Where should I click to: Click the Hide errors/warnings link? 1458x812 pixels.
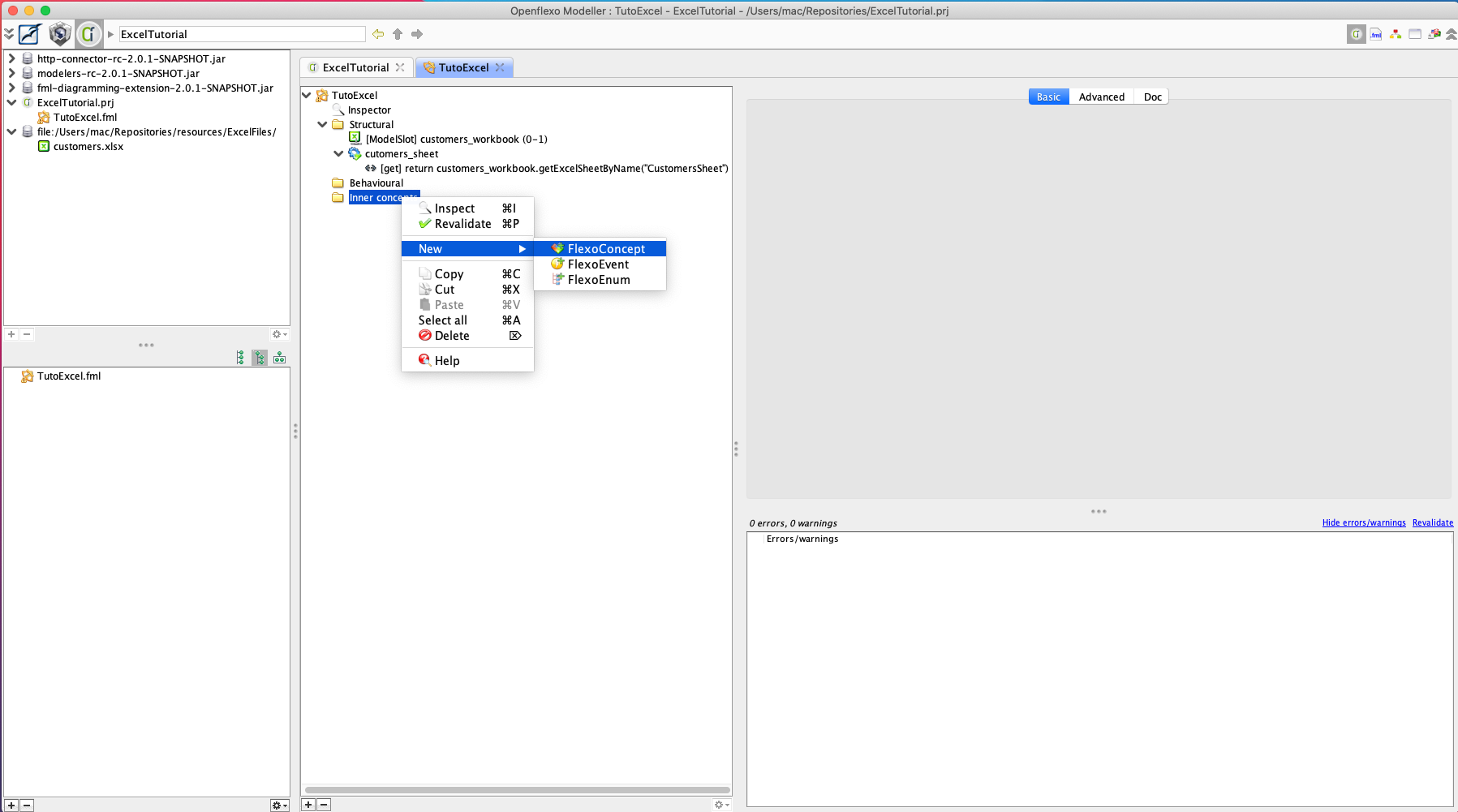click(x=1364, y=522)
